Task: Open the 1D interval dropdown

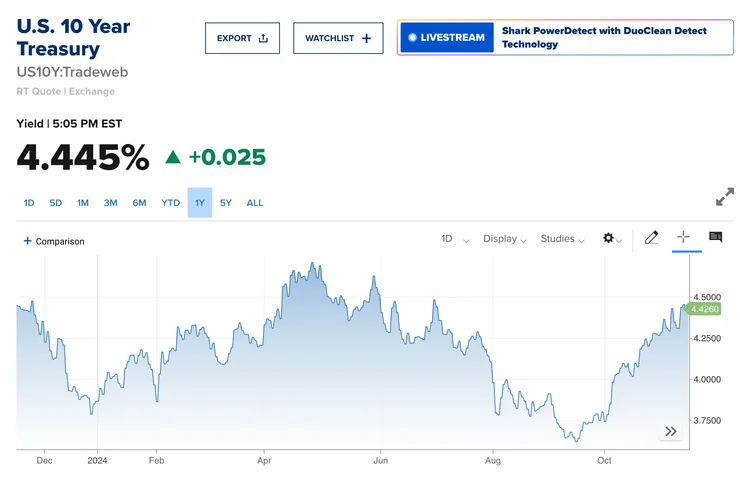Action: click(x=455, y=239)
